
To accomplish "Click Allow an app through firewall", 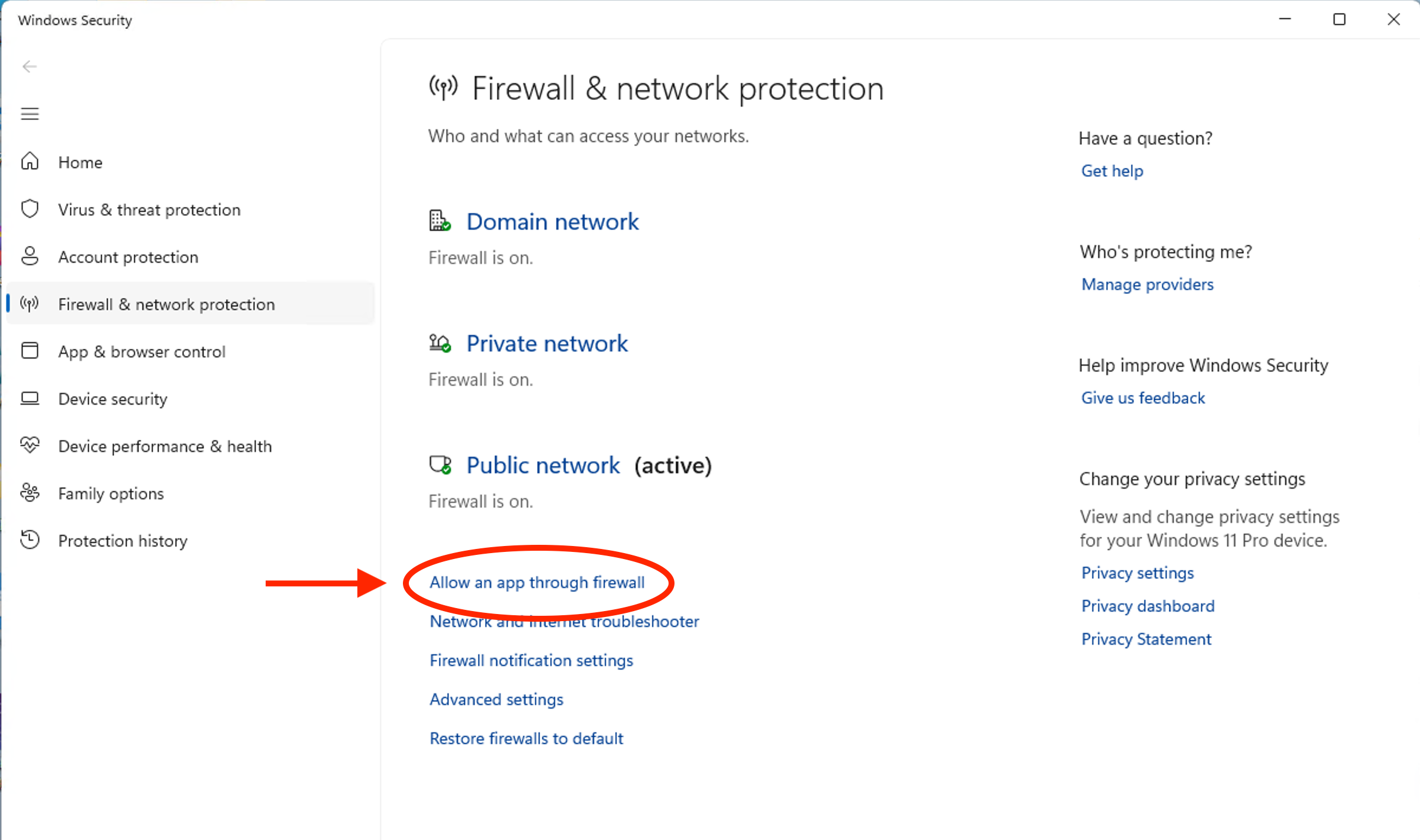I will 537,583.
